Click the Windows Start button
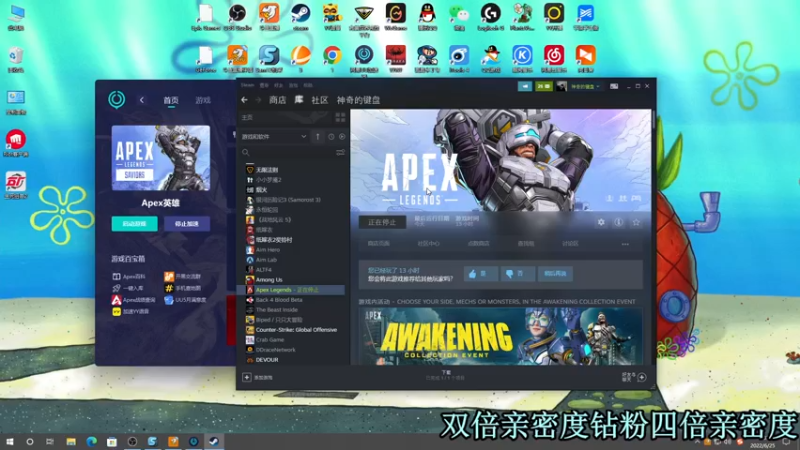The height and width of the screenshot is (450, 800). (x=10, y=442)
